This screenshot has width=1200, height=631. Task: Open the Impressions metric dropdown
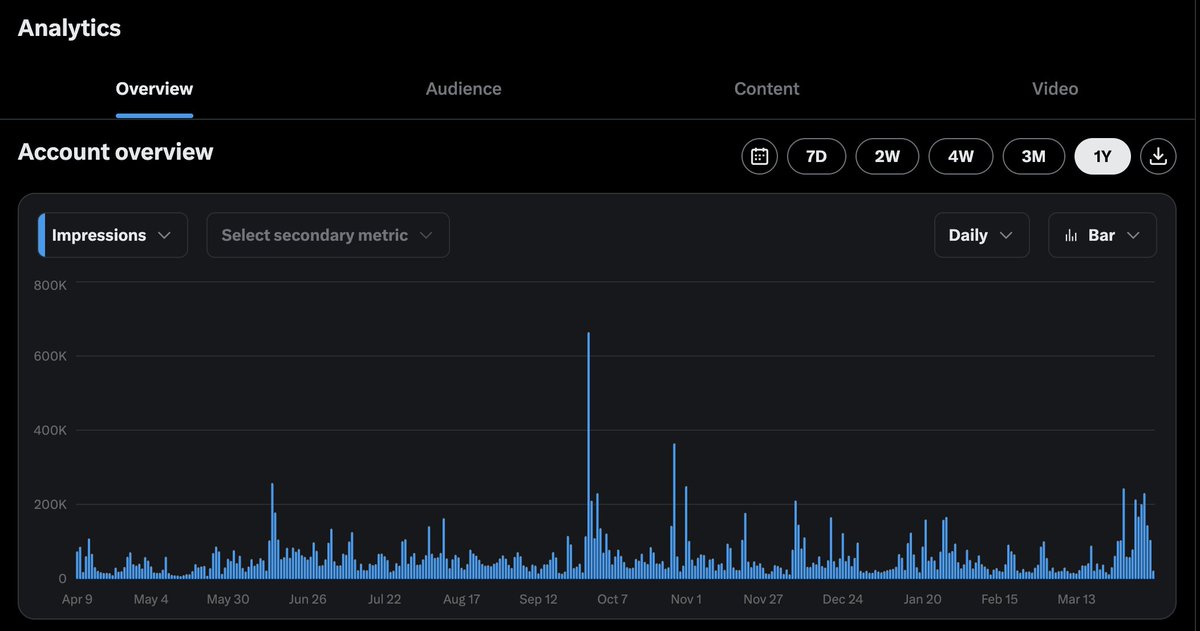(112, 235)
